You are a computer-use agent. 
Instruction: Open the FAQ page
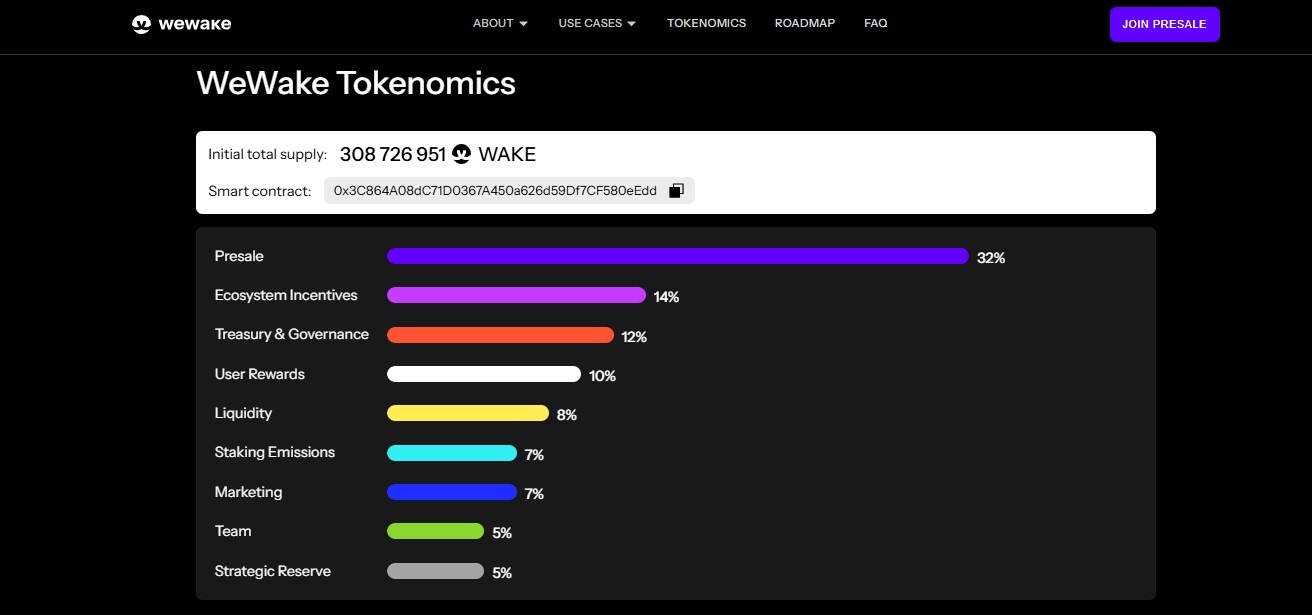[x=875, y=22]
